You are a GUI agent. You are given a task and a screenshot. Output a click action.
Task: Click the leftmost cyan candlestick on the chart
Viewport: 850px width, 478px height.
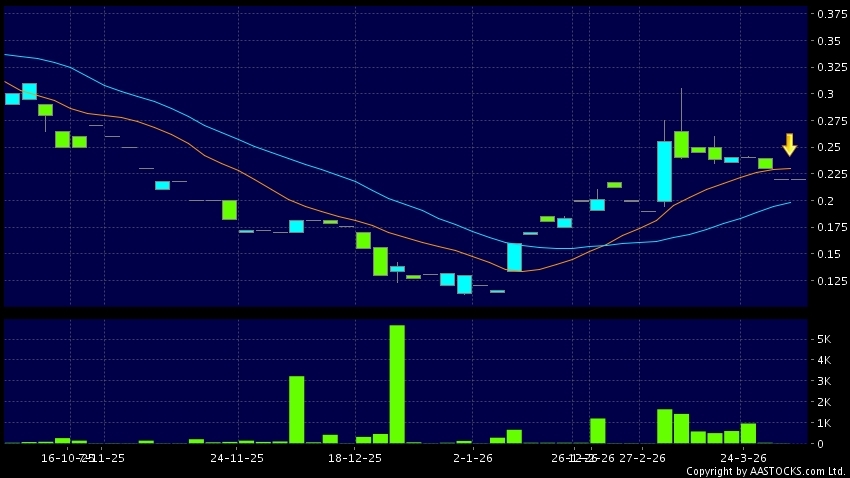click(12, 98)
